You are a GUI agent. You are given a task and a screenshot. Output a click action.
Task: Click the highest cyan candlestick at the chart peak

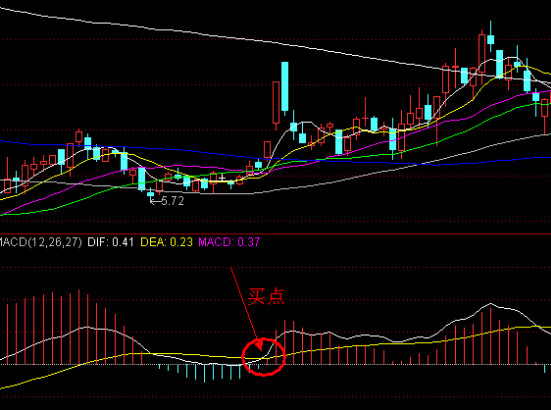[x=491, y=39]
